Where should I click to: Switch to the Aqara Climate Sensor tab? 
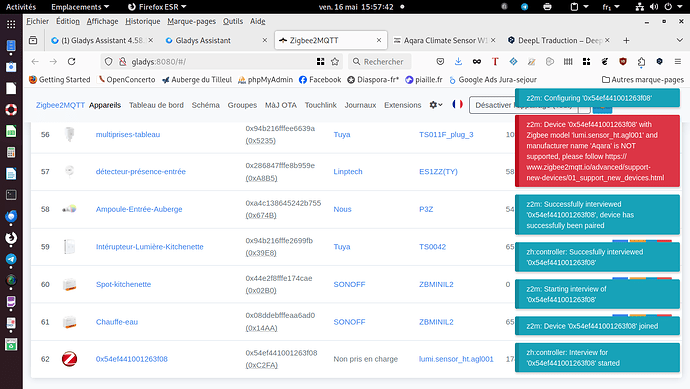[x=444, y=40]
